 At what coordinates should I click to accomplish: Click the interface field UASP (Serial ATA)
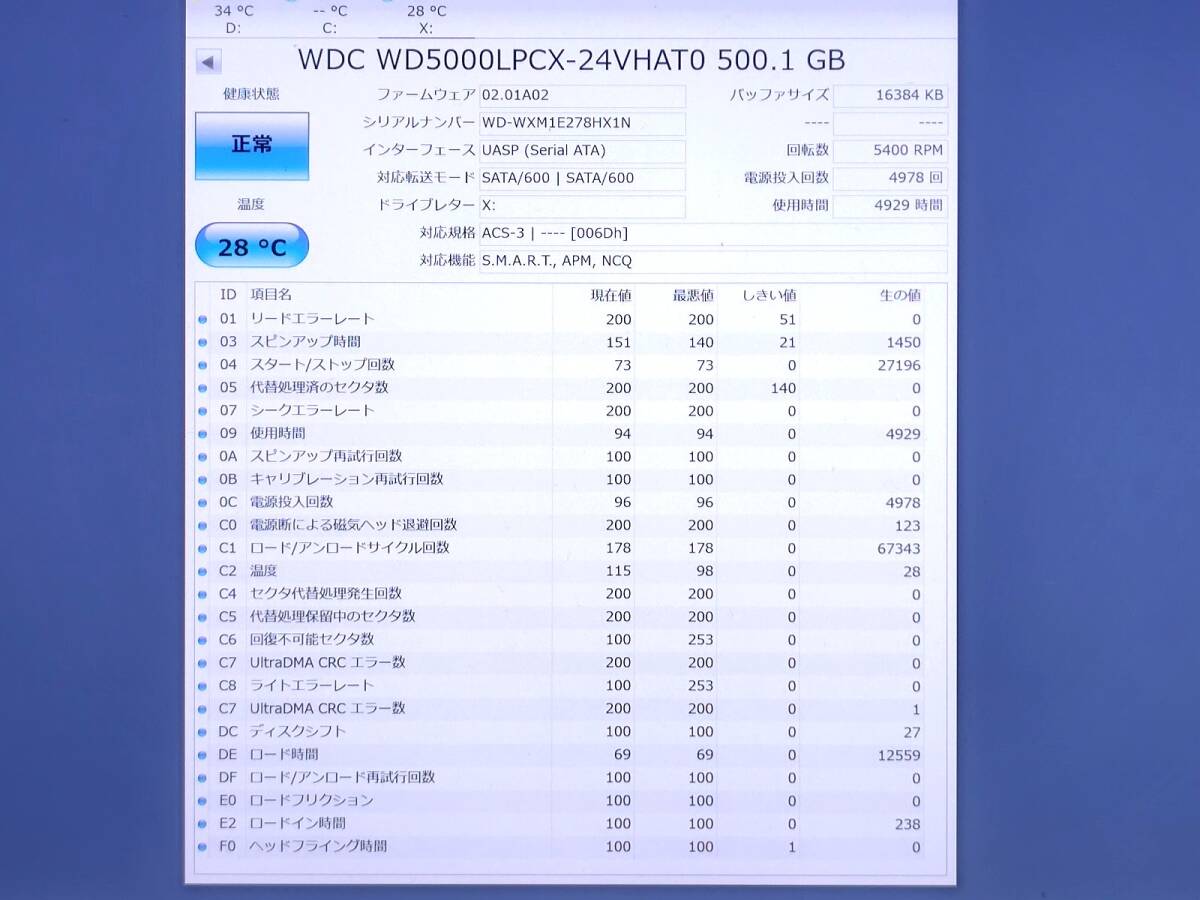pyautogui.click(x=582, y=151)
